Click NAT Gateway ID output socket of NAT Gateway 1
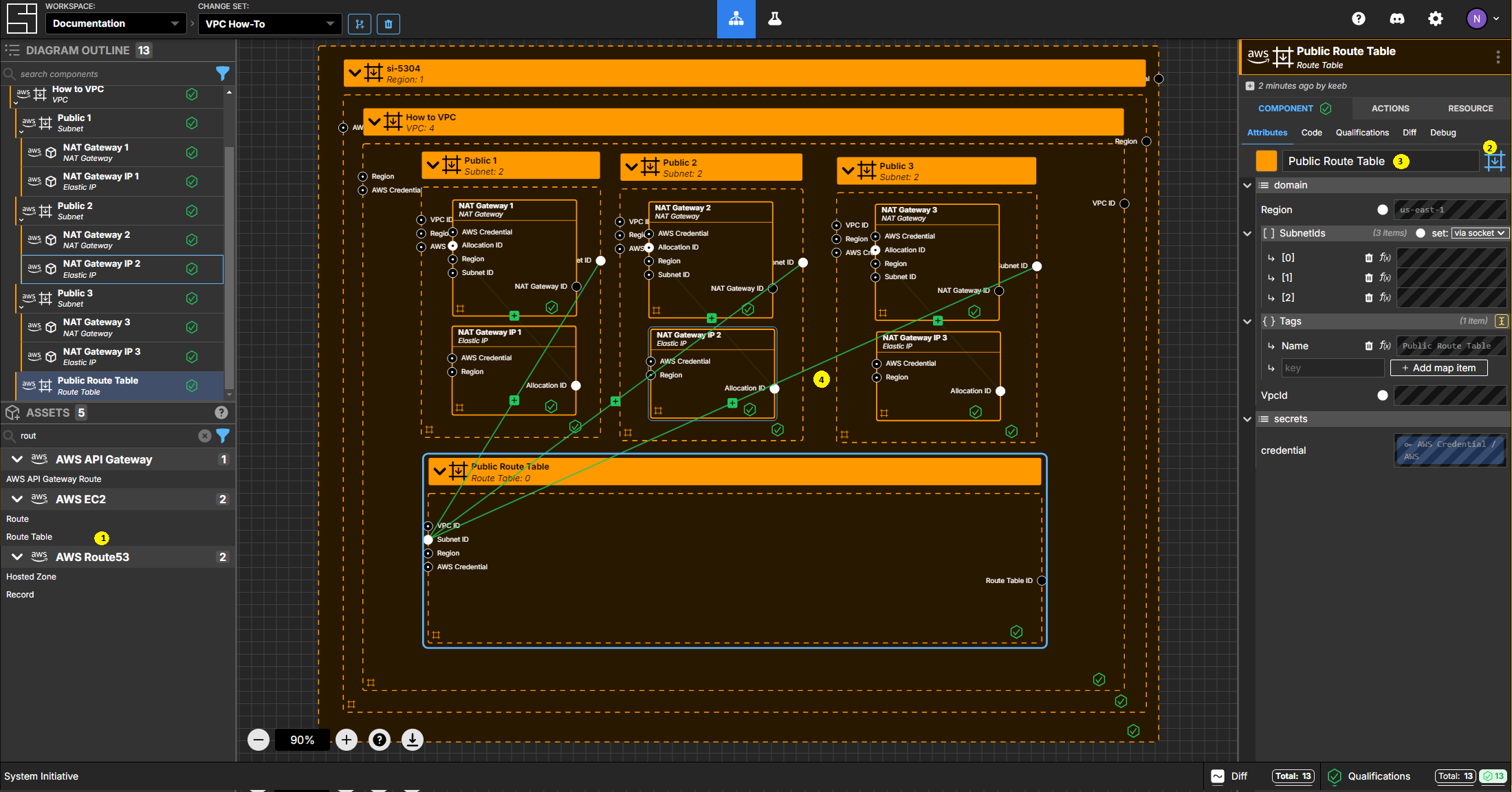This screenshot has height=792, width=1512. [576, 287]
